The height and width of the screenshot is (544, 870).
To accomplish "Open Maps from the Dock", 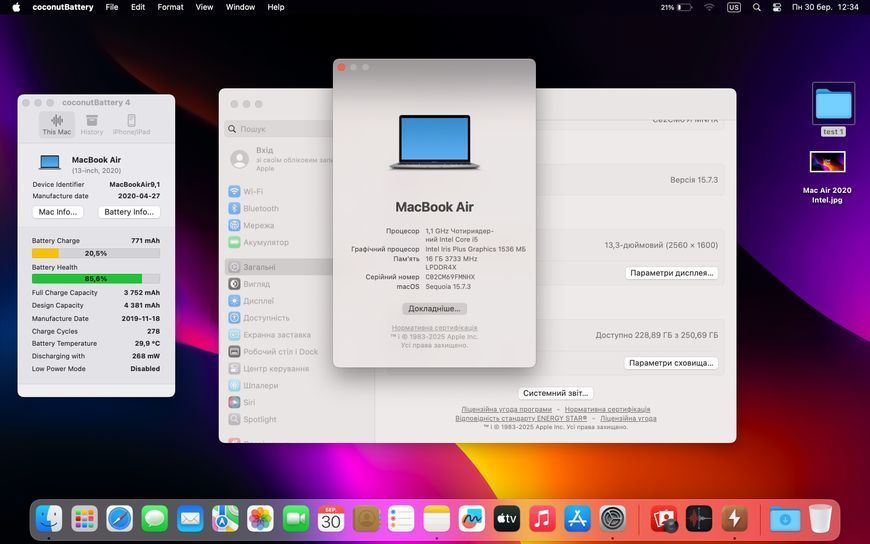I will click(x=225, y=519).
